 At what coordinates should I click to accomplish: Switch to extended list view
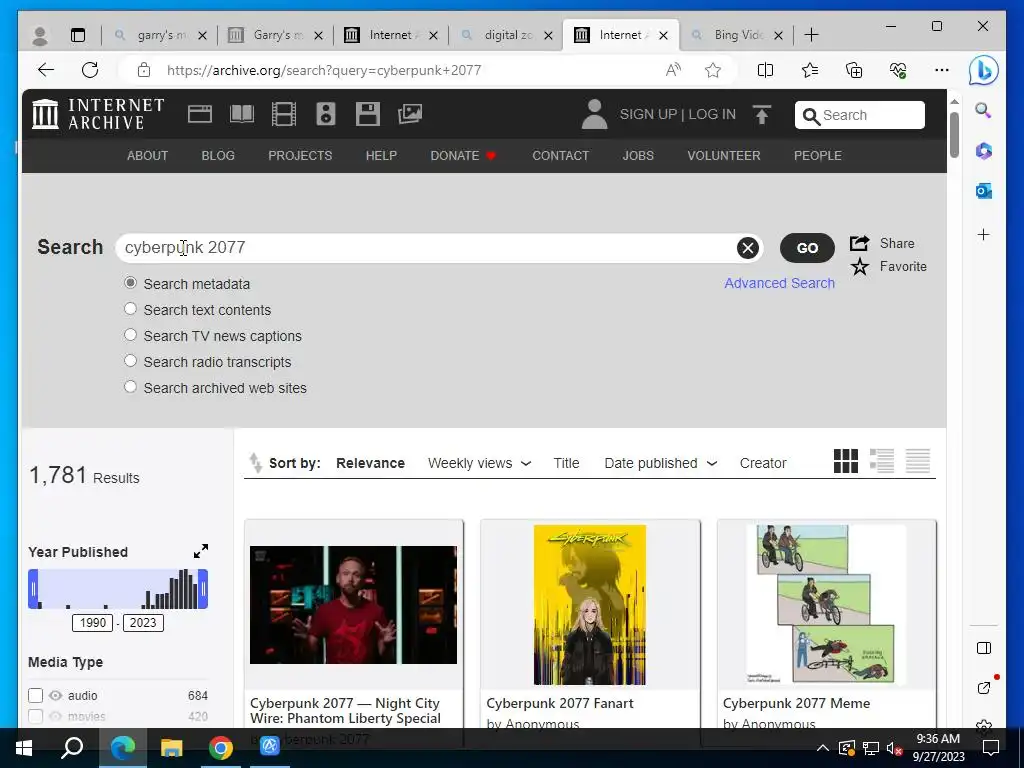tap(882, 461)
